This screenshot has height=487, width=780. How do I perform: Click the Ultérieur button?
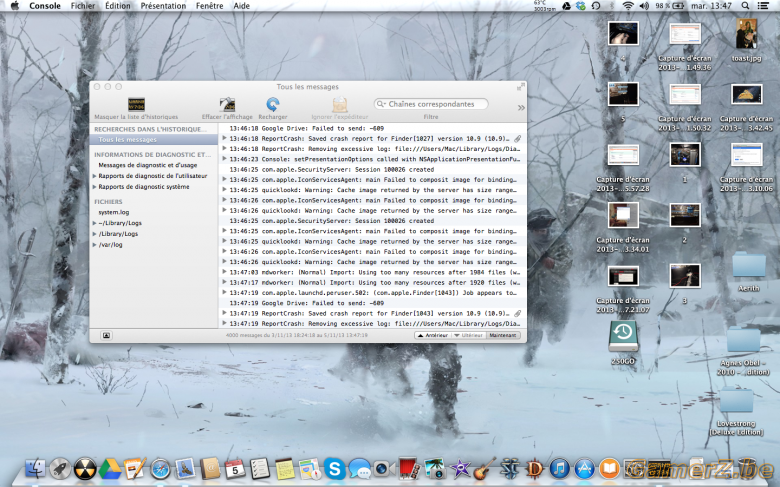(x=469, y=335)
